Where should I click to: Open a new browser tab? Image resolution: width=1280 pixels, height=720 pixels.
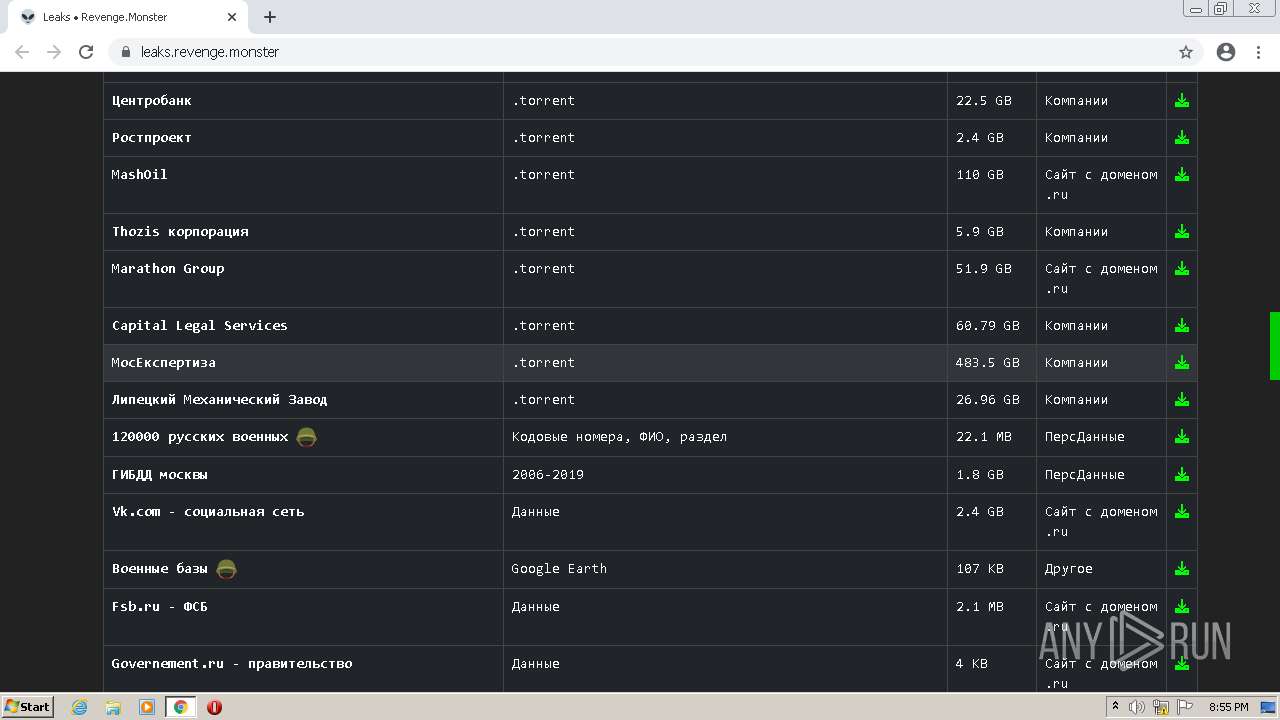tap(270, 17)
